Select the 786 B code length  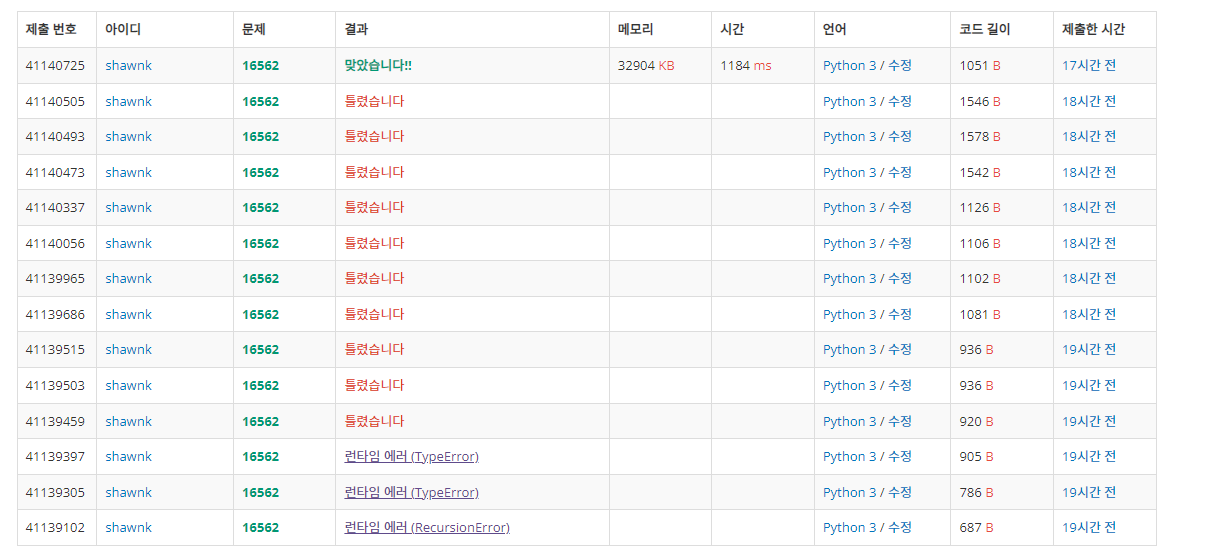click(x=976, y=492)
